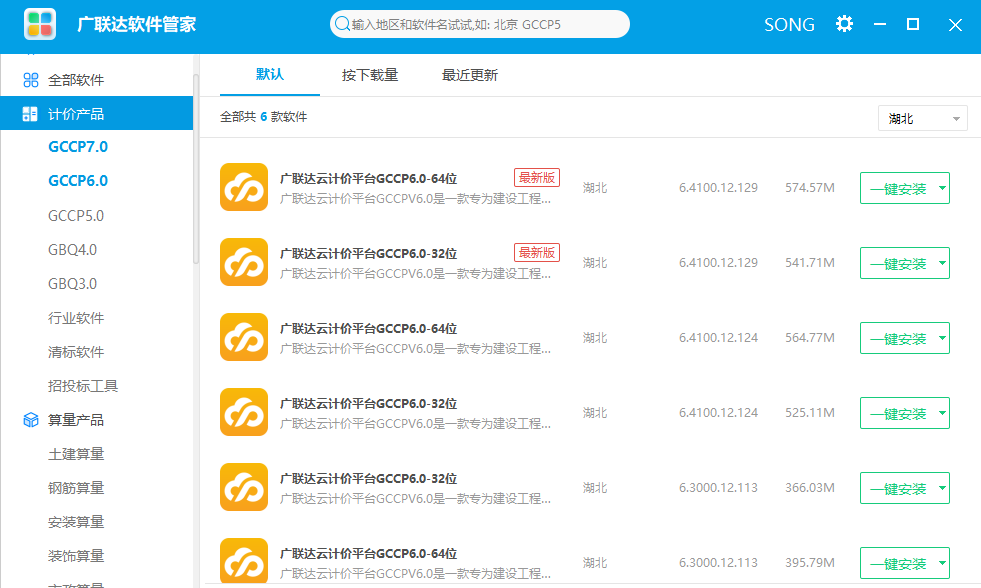This screenshot has width=981, height=588.
Task: Click the cloud icon of the 366.03M entry
Action: tap(244, 487)
